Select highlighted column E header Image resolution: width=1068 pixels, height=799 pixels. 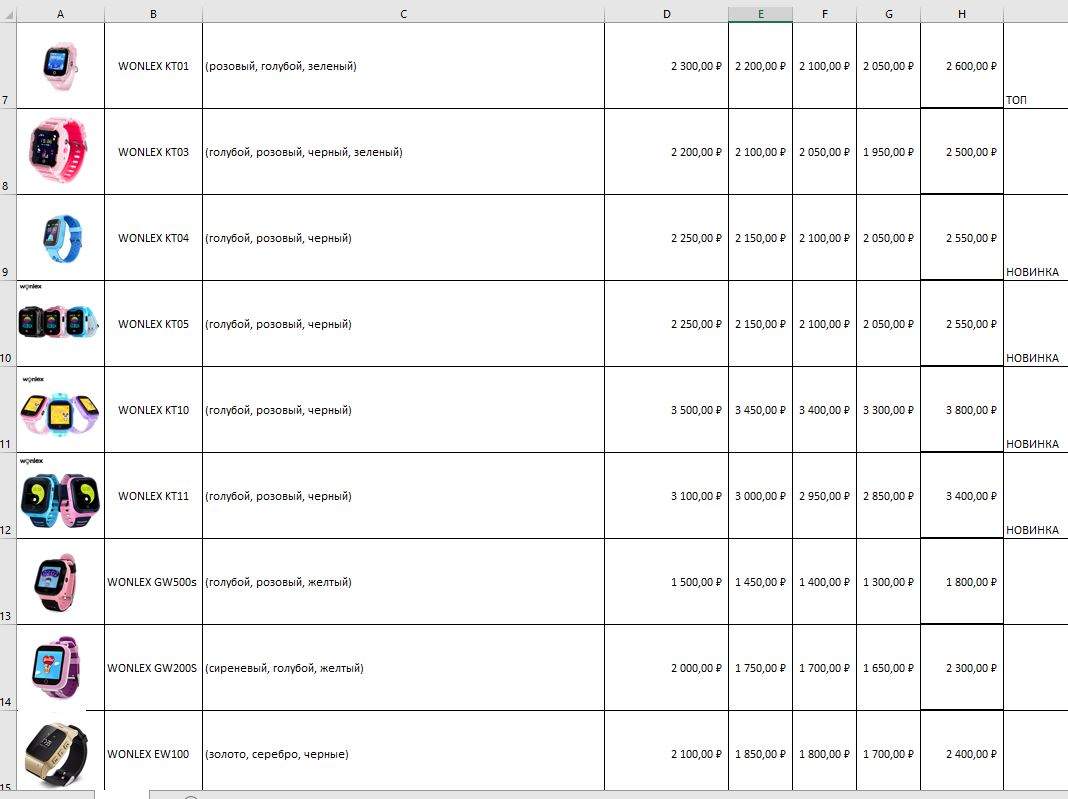[761, 14]
